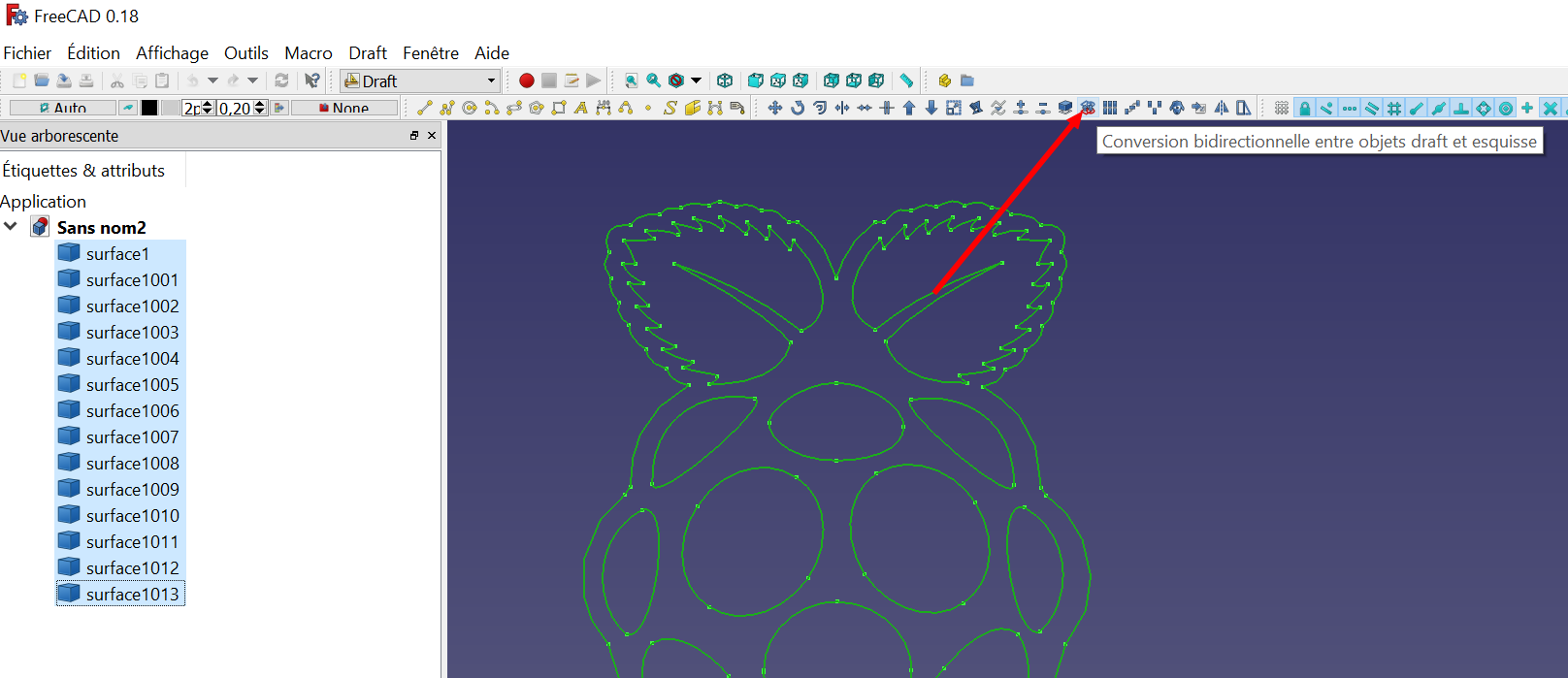The height and width of the screenshot is (678, 1568).
Task: Click the Draft Mirror tool icon
Action: pyautogui.click(x=1222, y=108)
